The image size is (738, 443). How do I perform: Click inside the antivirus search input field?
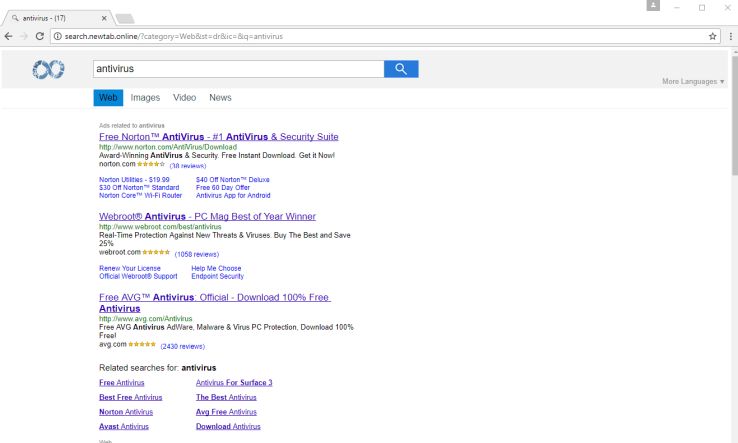239,69
